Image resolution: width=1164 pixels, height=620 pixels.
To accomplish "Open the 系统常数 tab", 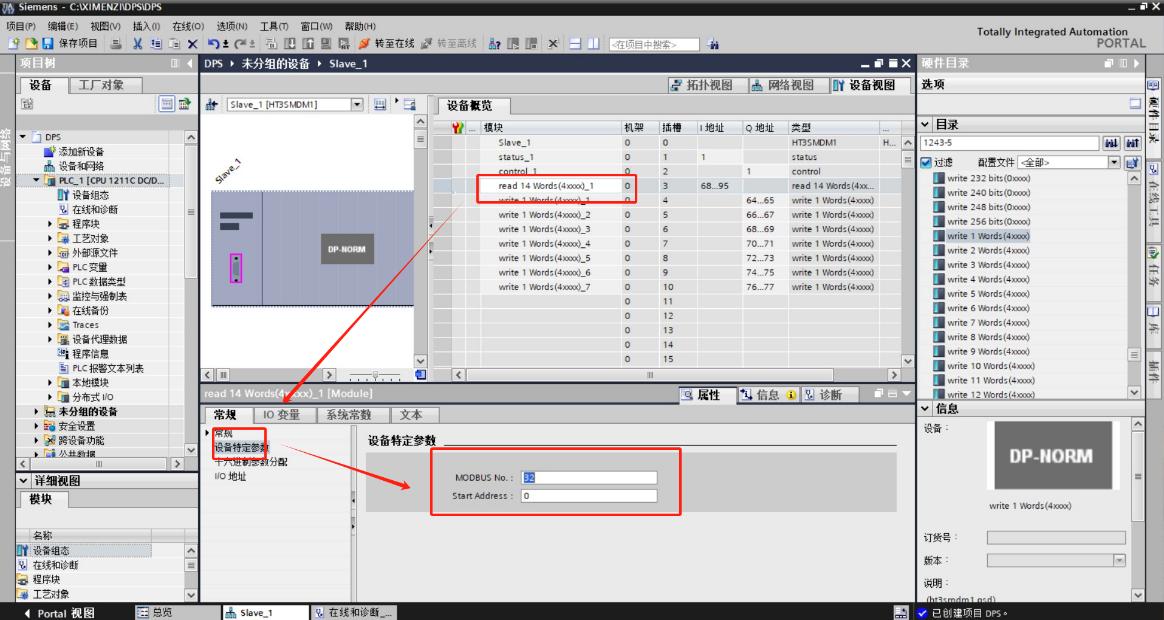I will click(x=349, y=415).
